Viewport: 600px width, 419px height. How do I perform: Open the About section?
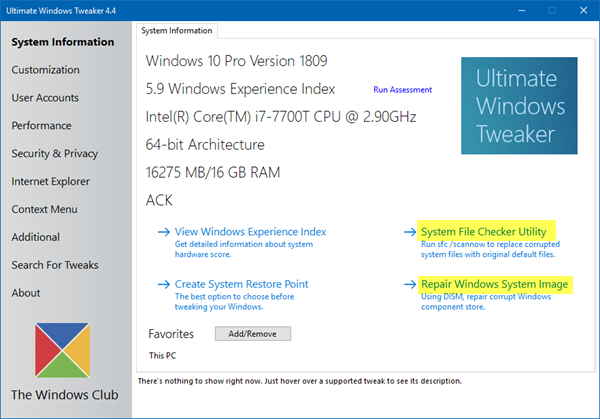pyautogui.click(x=26, y=293)
